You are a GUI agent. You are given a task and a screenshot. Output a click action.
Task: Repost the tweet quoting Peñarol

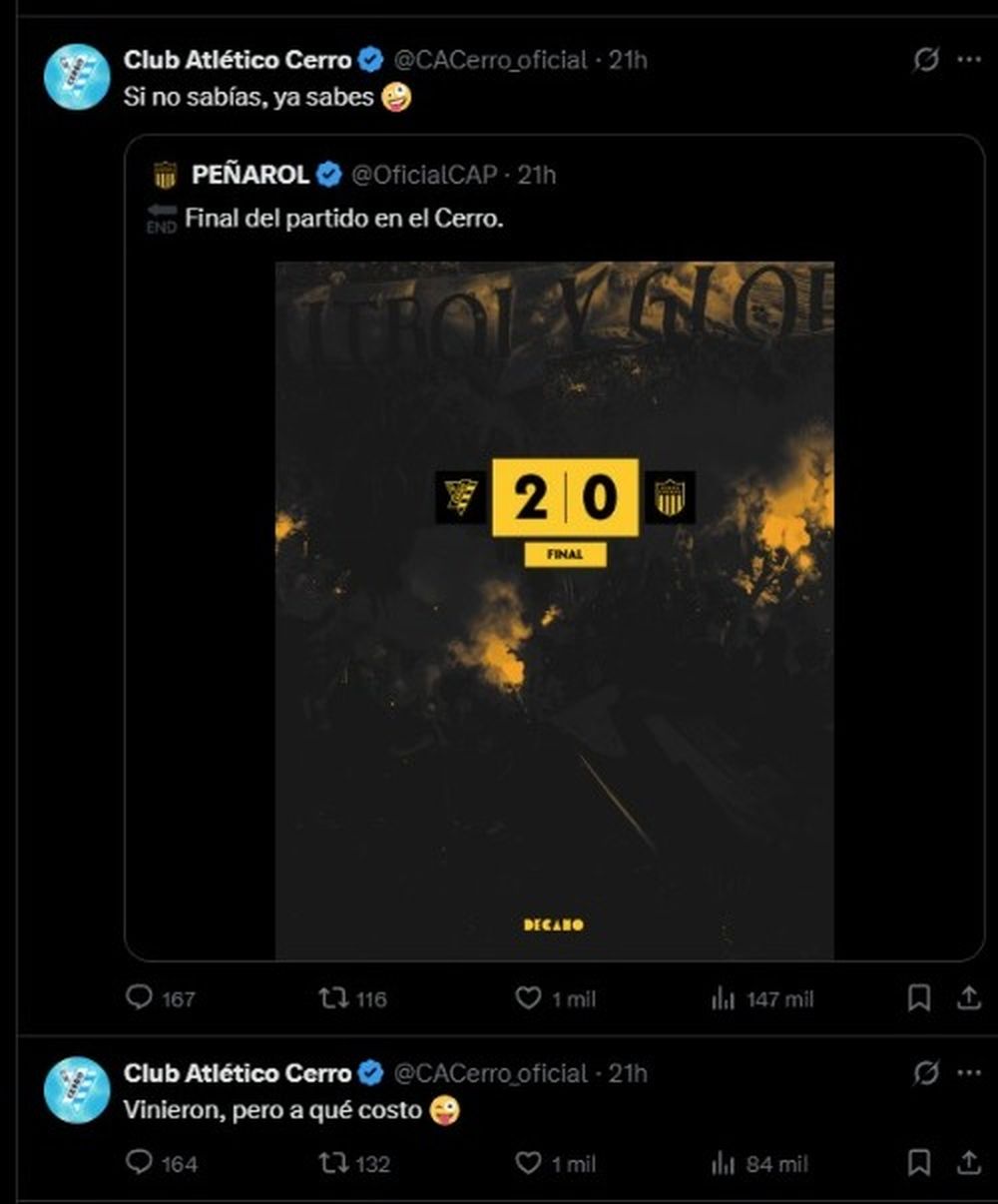click(332, 997)
